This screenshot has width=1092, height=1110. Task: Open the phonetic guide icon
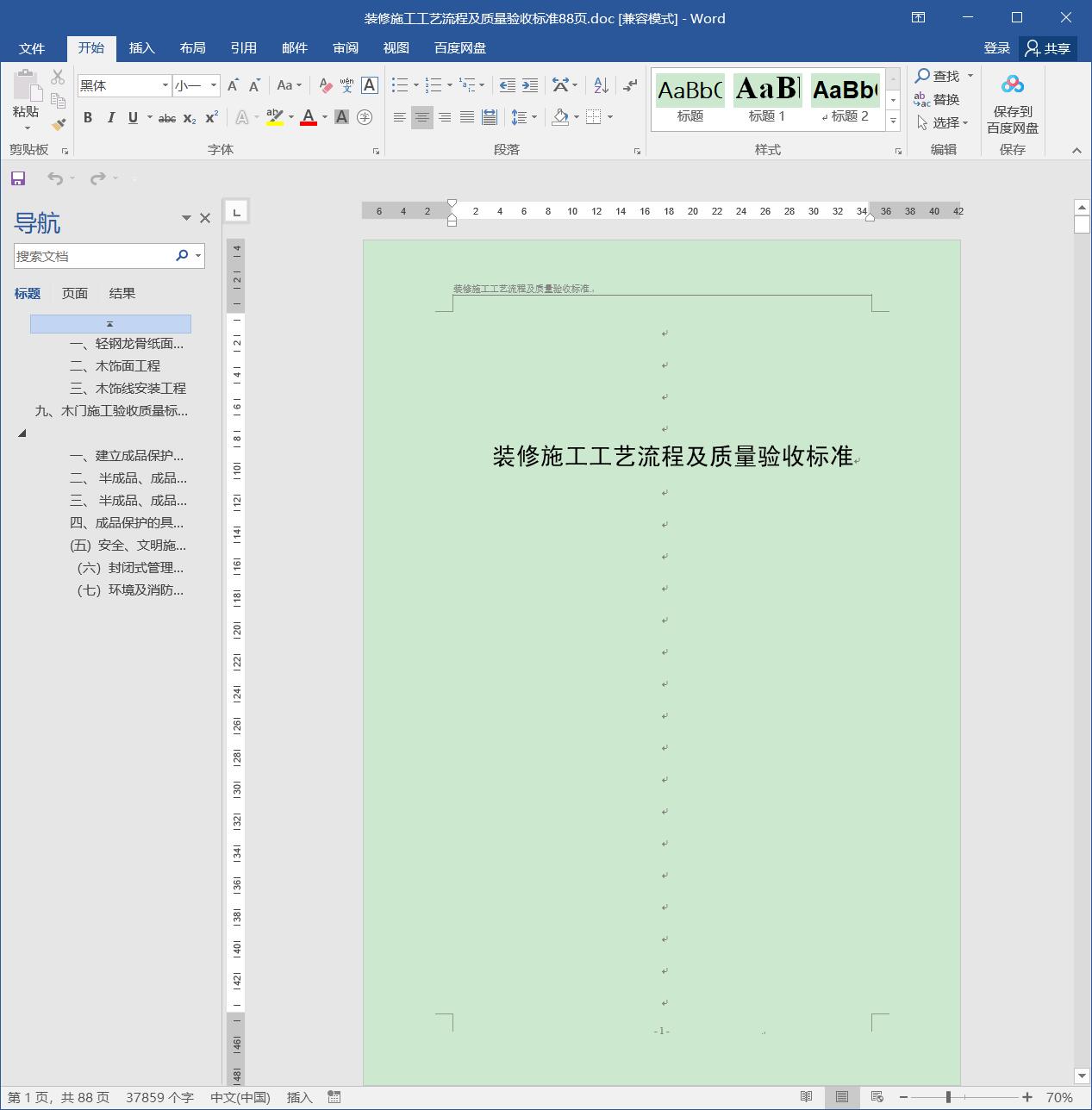point(346,85)
